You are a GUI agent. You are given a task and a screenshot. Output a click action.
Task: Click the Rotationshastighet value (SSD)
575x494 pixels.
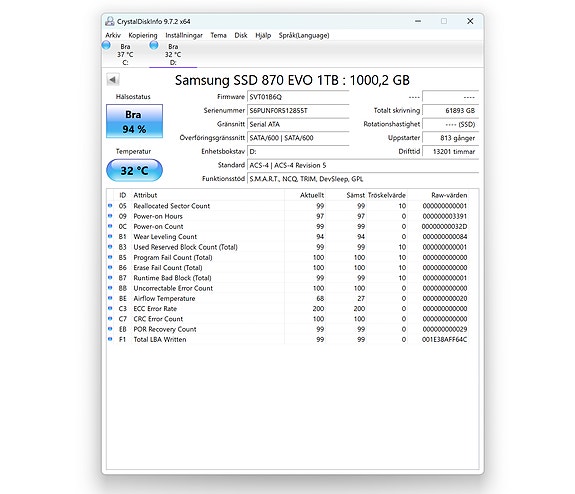[450, 124]
